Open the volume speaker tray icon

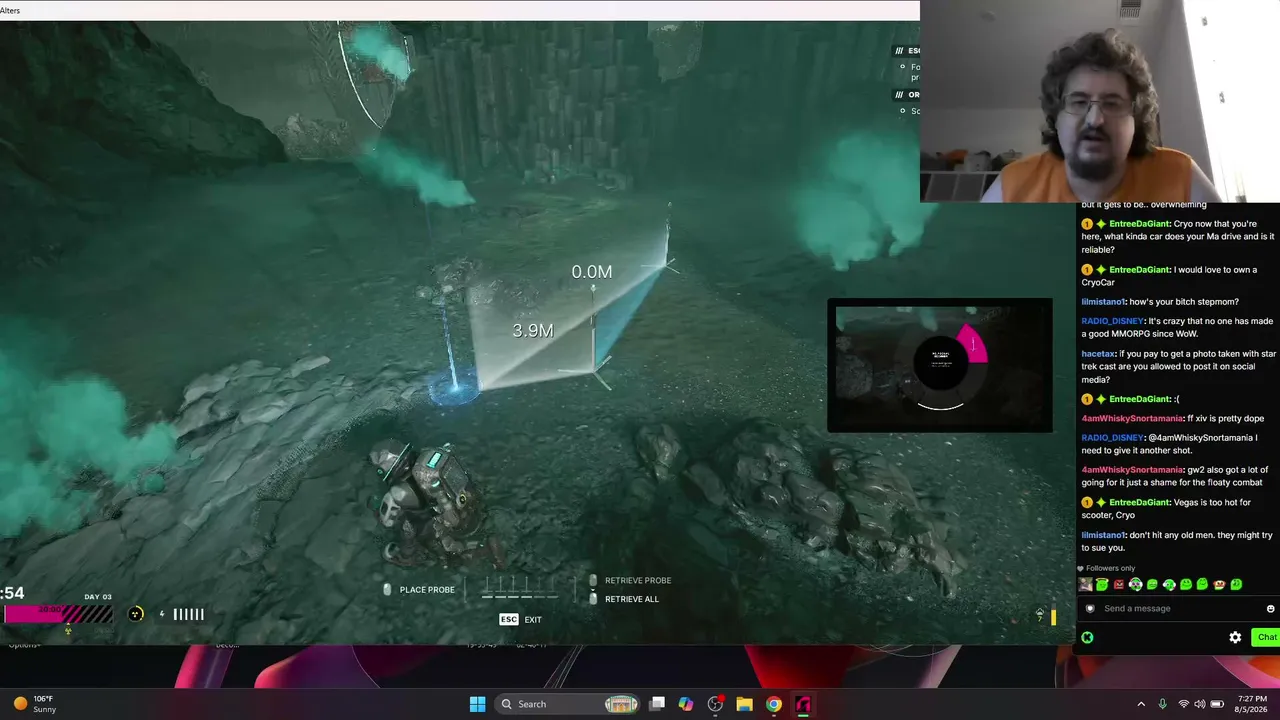click(x=1200, y=704)
